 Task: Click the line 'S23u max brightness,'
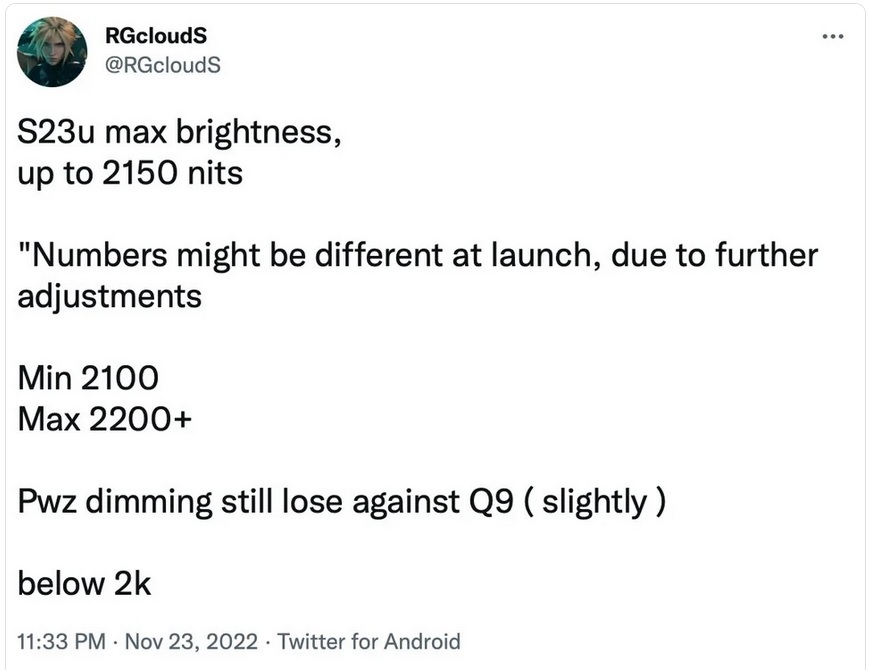(179, 133)
